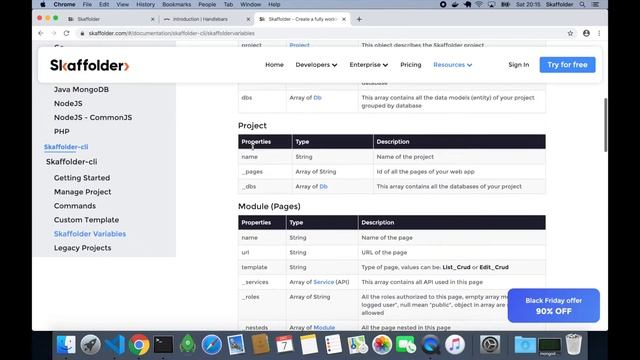640x360 pixels.
Task: Open the Db link in Project table
Action: 323,187
